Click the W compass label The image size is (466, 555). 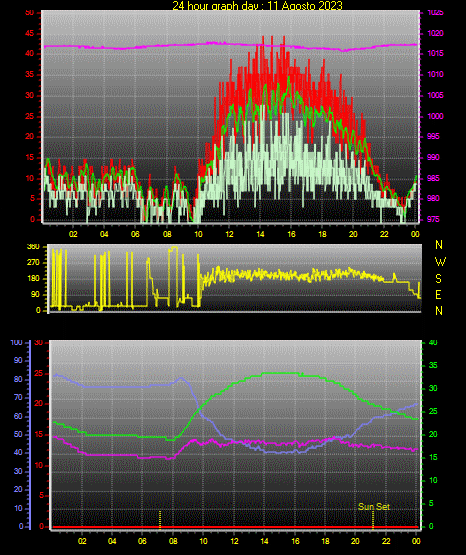pyautogui.click(x=440, y=262)
